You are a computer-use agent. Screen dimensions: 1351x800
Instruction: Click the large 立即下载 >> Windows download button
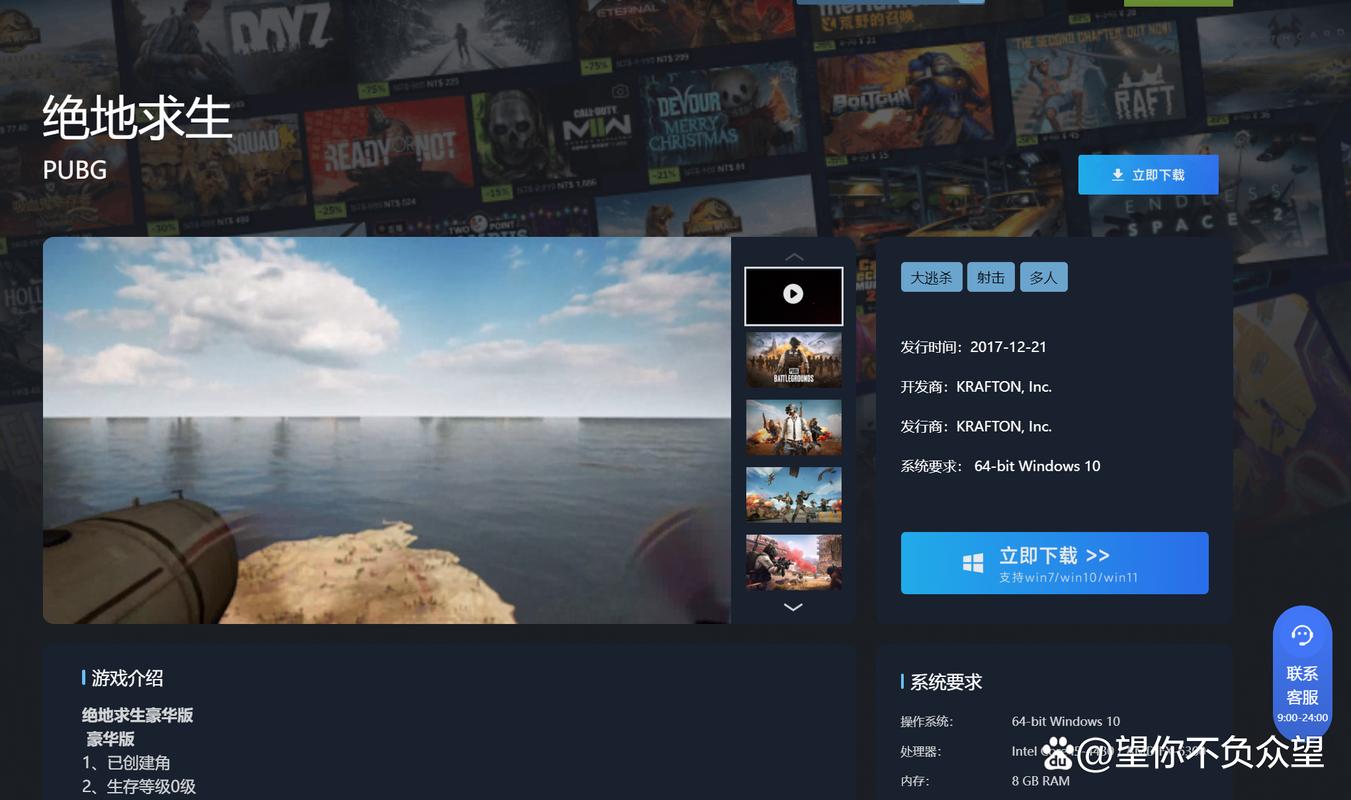[1054, 563]
